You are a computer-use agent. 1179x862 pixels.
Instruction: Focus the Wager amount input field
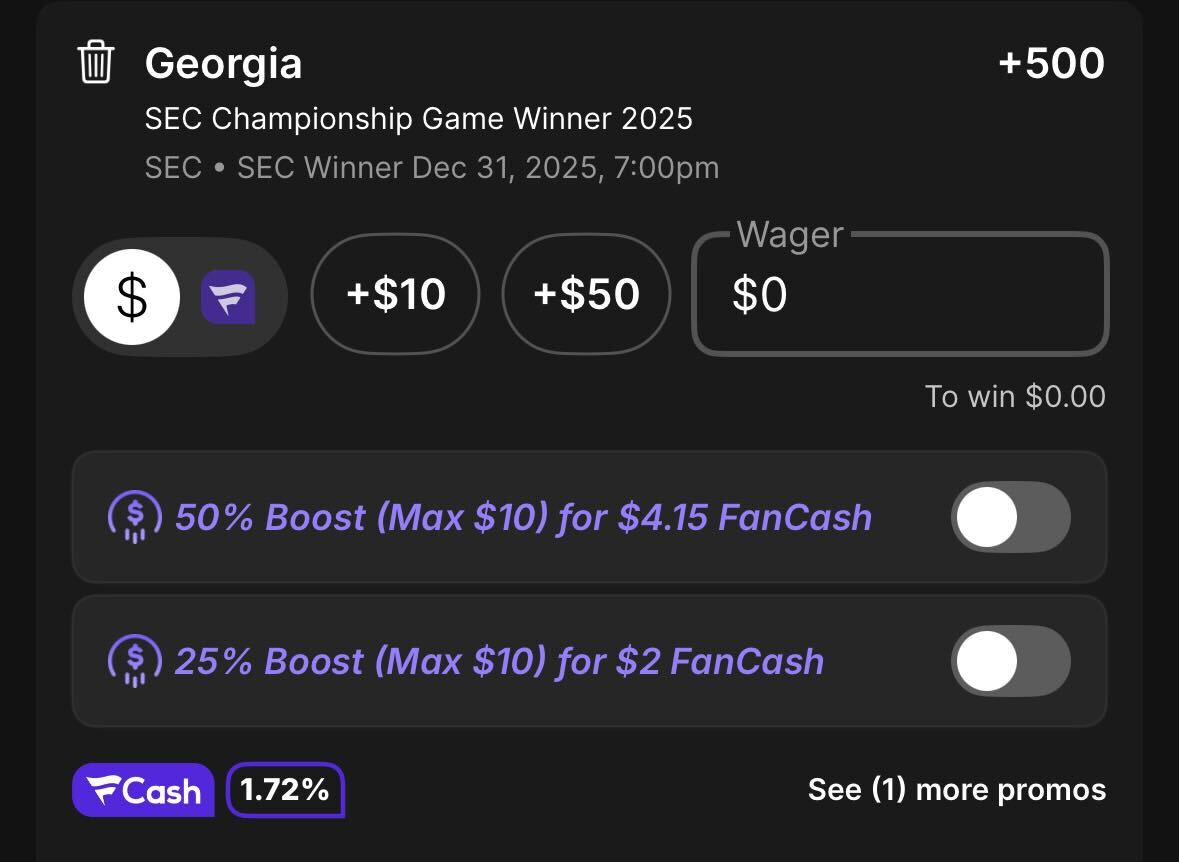point(900,295)
